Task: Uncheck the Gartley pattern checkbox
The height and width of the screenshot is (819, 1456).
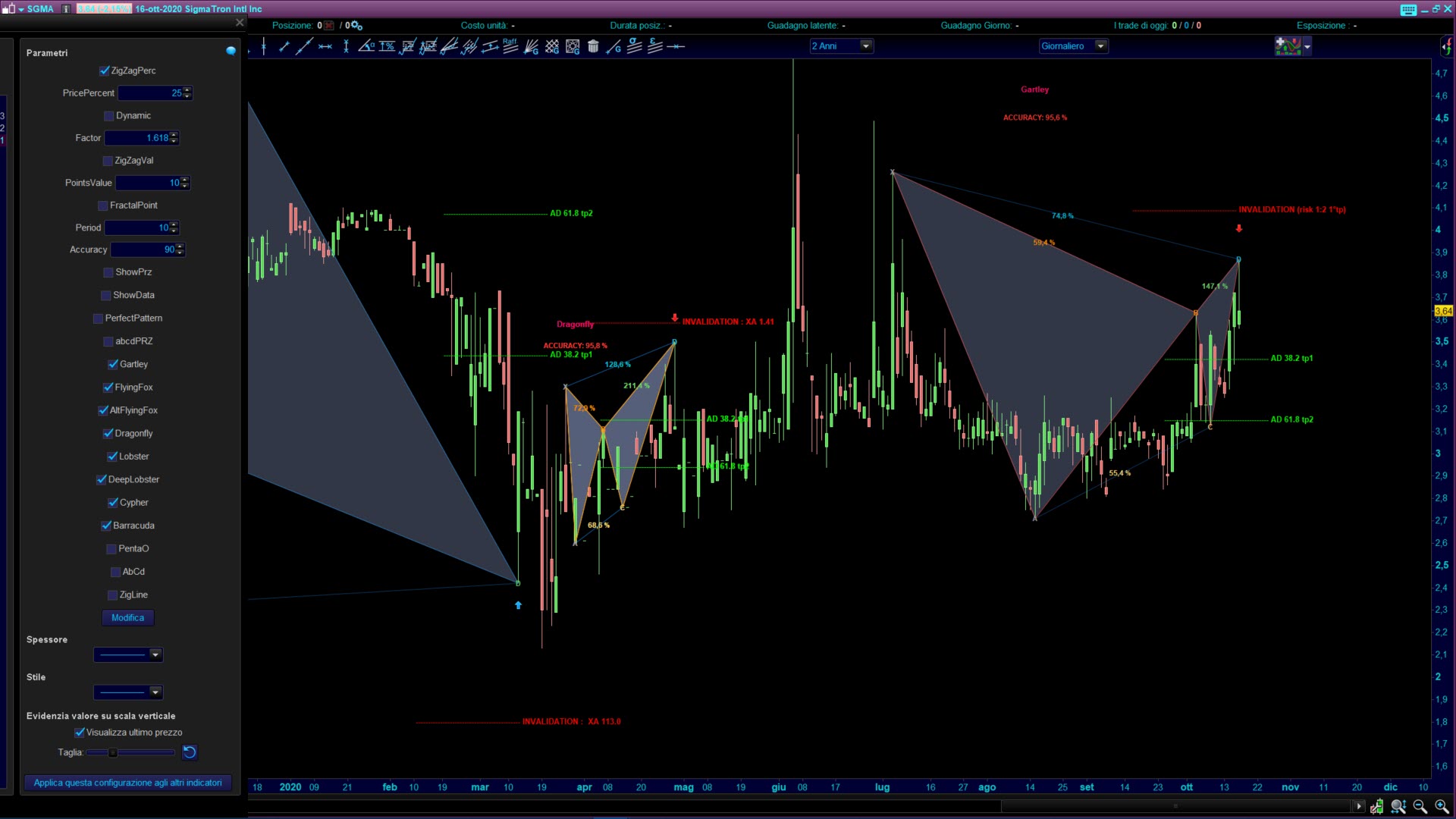Action: pos(113,364)
